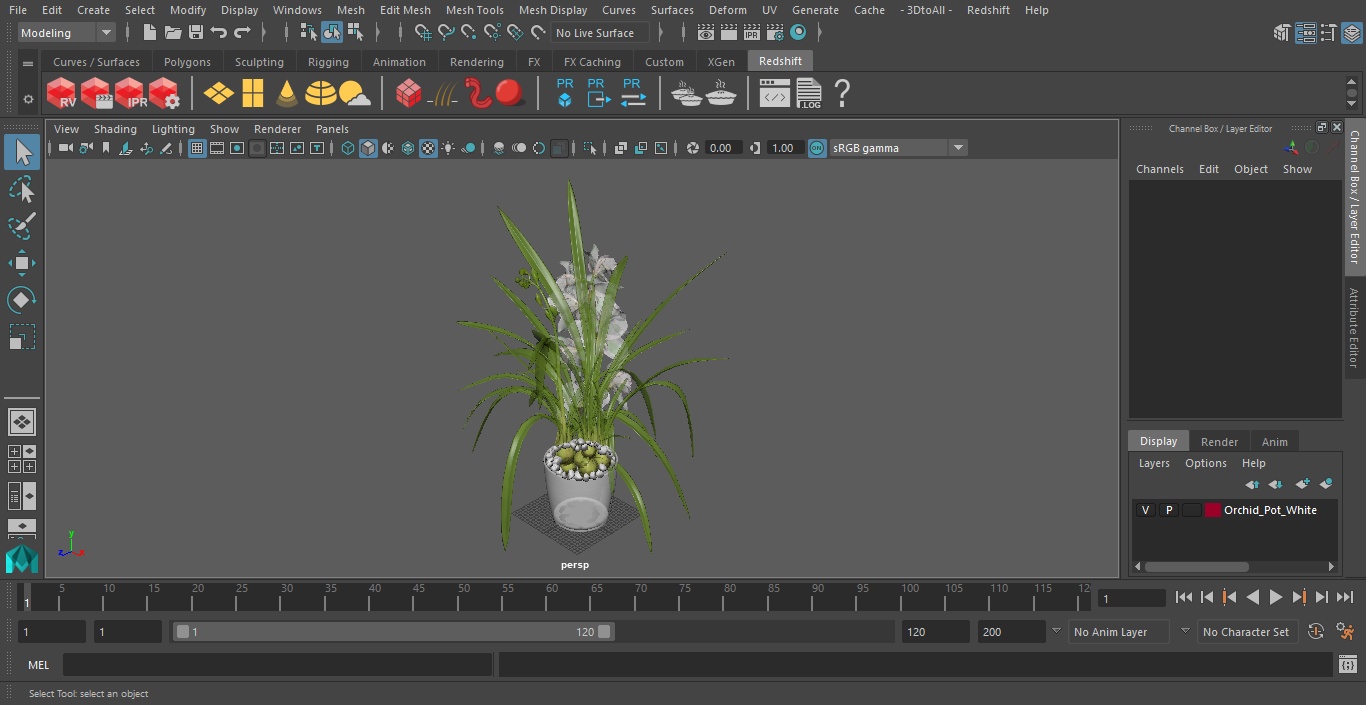Activate the Move tool
Screen dimensions: 1366x705
(21, 263)
